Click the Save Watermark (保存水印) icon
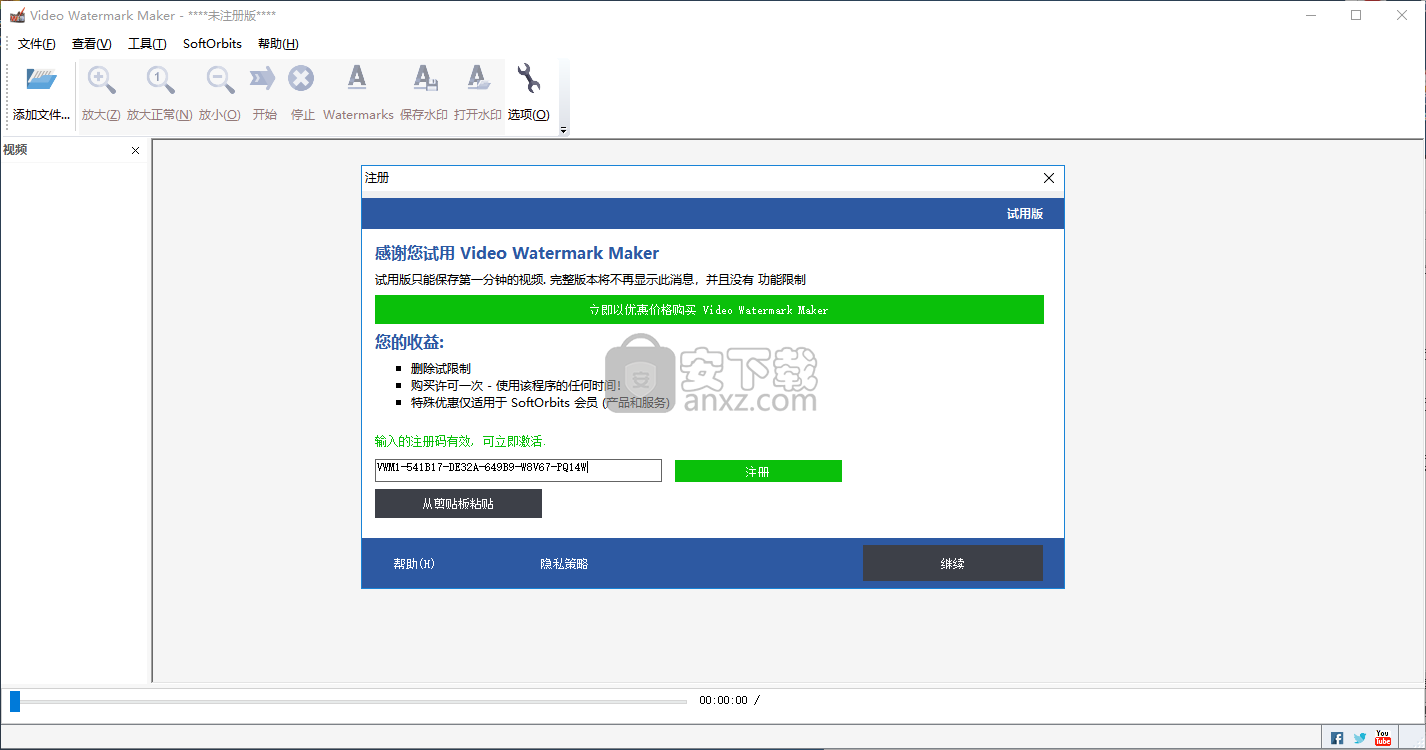Image resolution: width=1426 pixels, height=750 pixels. coord(424,79)
